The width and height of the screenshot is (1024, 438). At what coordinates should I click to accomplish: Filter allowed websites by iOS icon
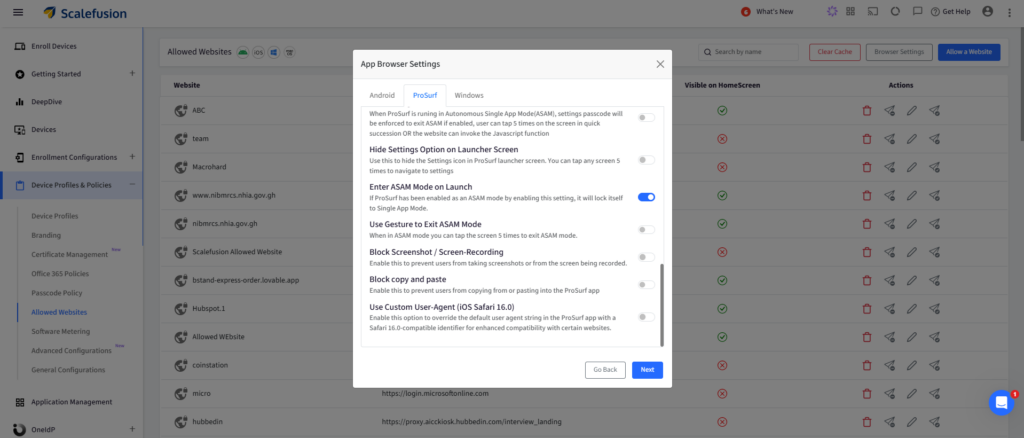point(258,52)
